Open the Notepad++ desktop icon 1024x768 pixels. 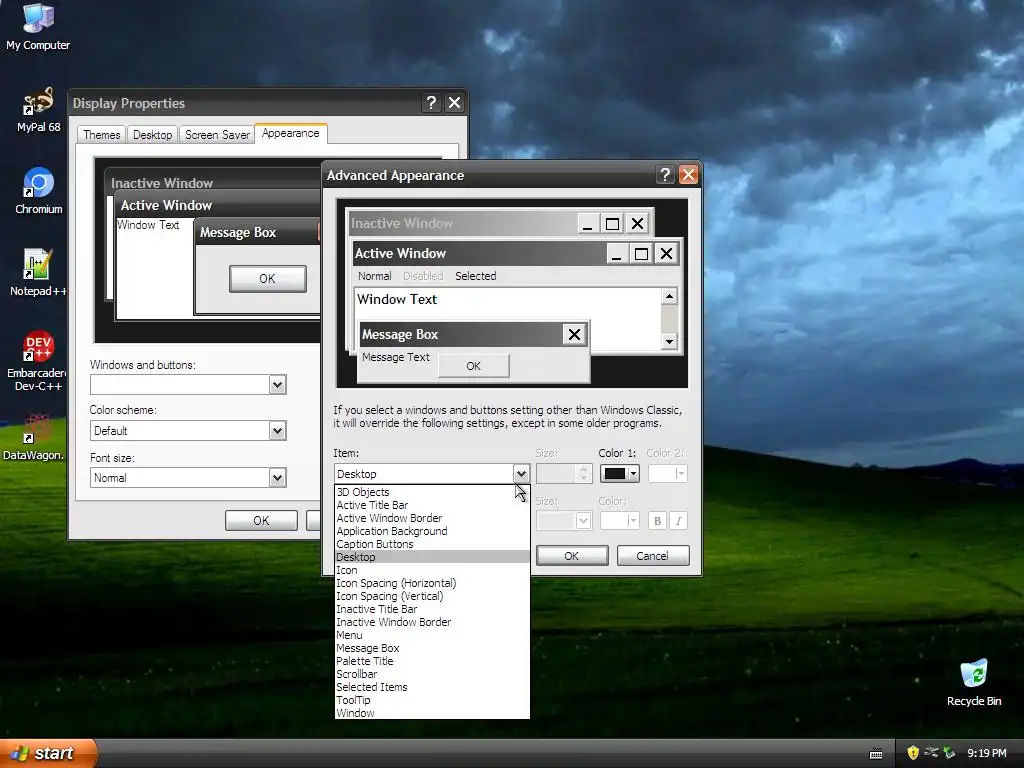pyautogui.click(x=38, y=272)
